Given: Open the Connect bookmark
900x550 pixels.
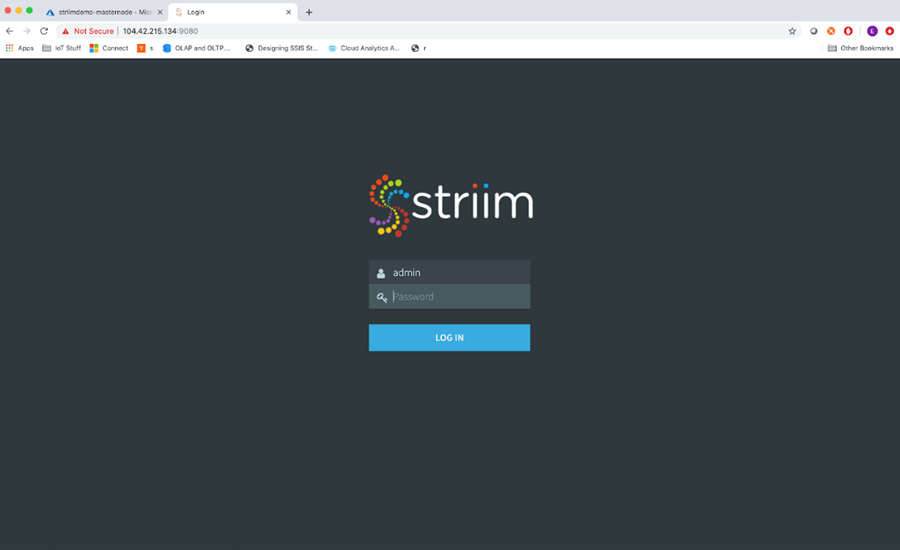Looking at the screenshot, I should [x=109, y=48].
